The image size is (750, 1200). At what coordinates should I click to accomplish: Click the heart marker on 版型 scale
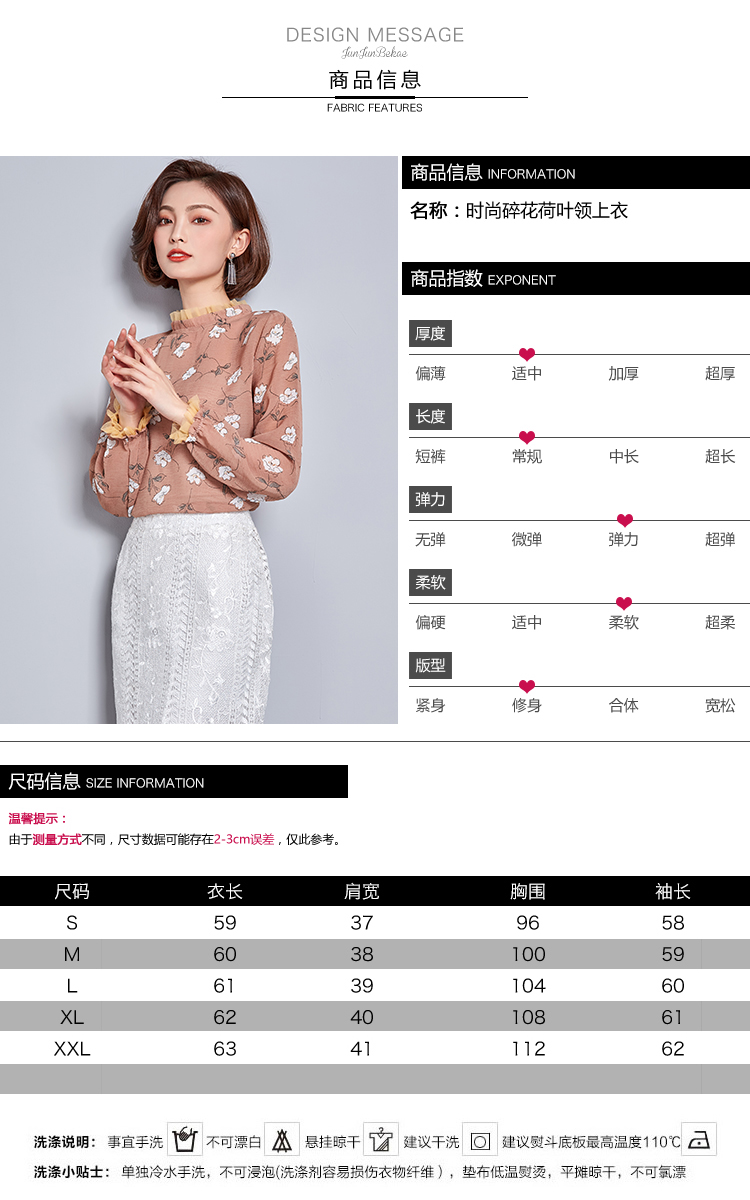[527, 686]
